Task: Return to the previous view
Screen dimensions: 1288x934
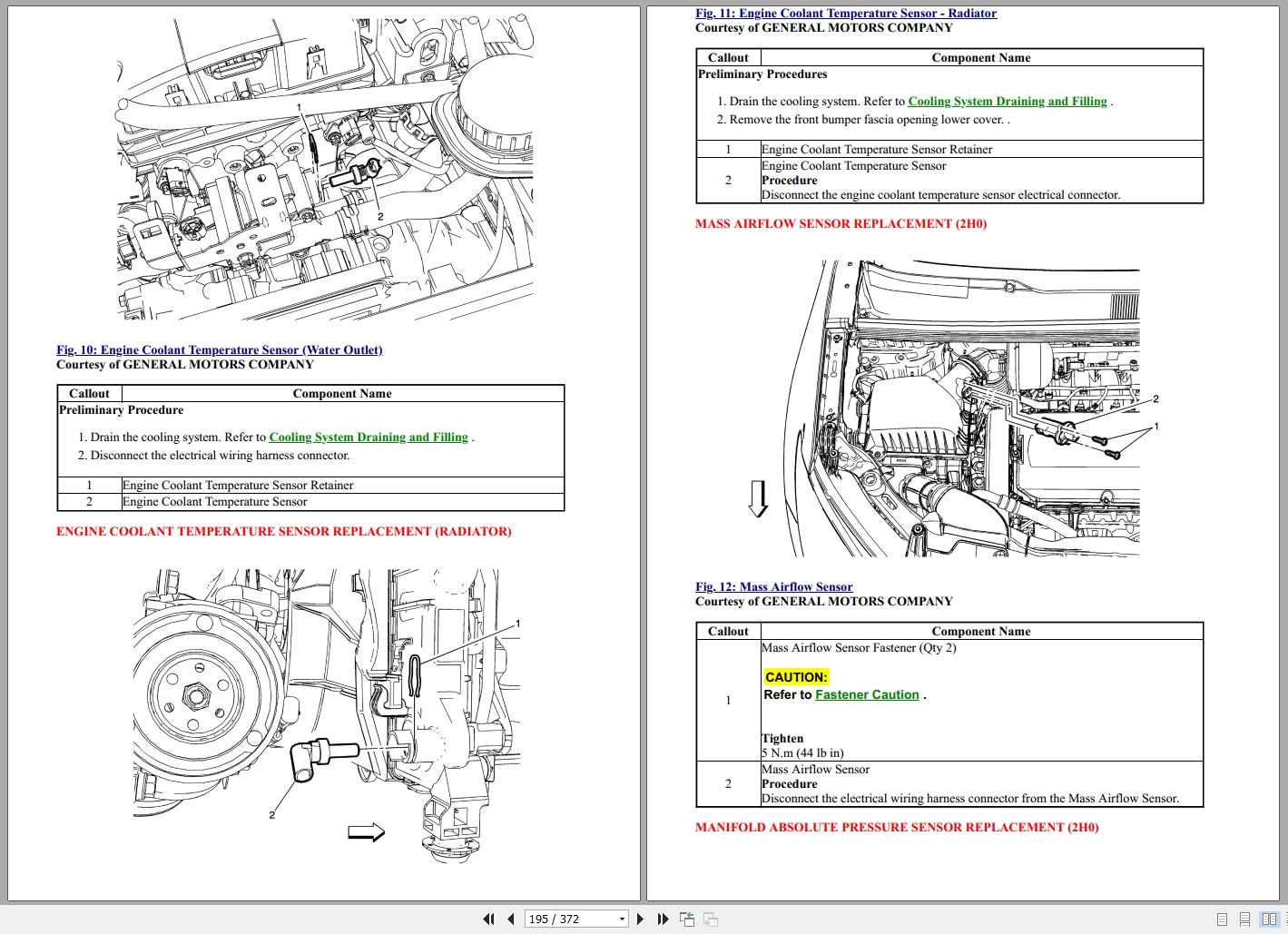Action: tap(687, 919)
